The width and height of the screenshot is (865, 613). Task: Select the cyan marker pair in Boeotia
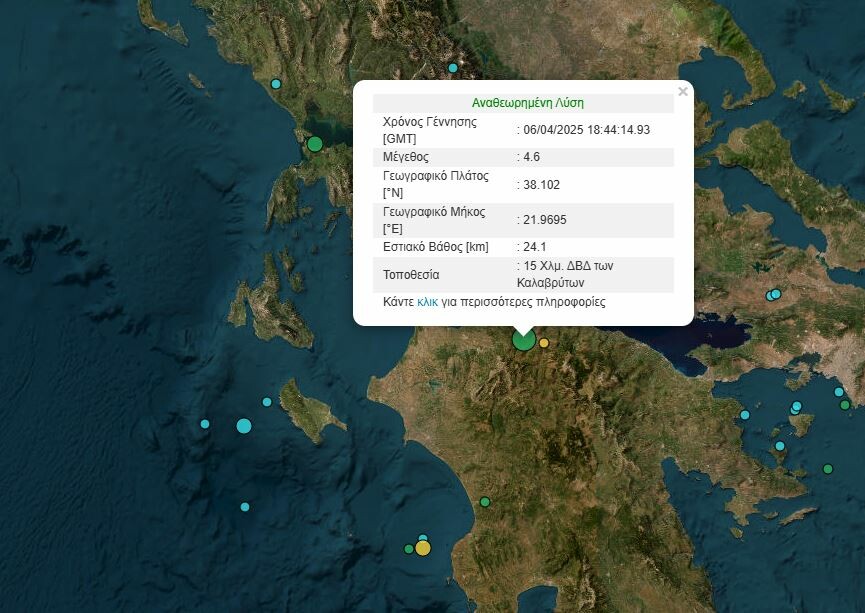(773, 295)
